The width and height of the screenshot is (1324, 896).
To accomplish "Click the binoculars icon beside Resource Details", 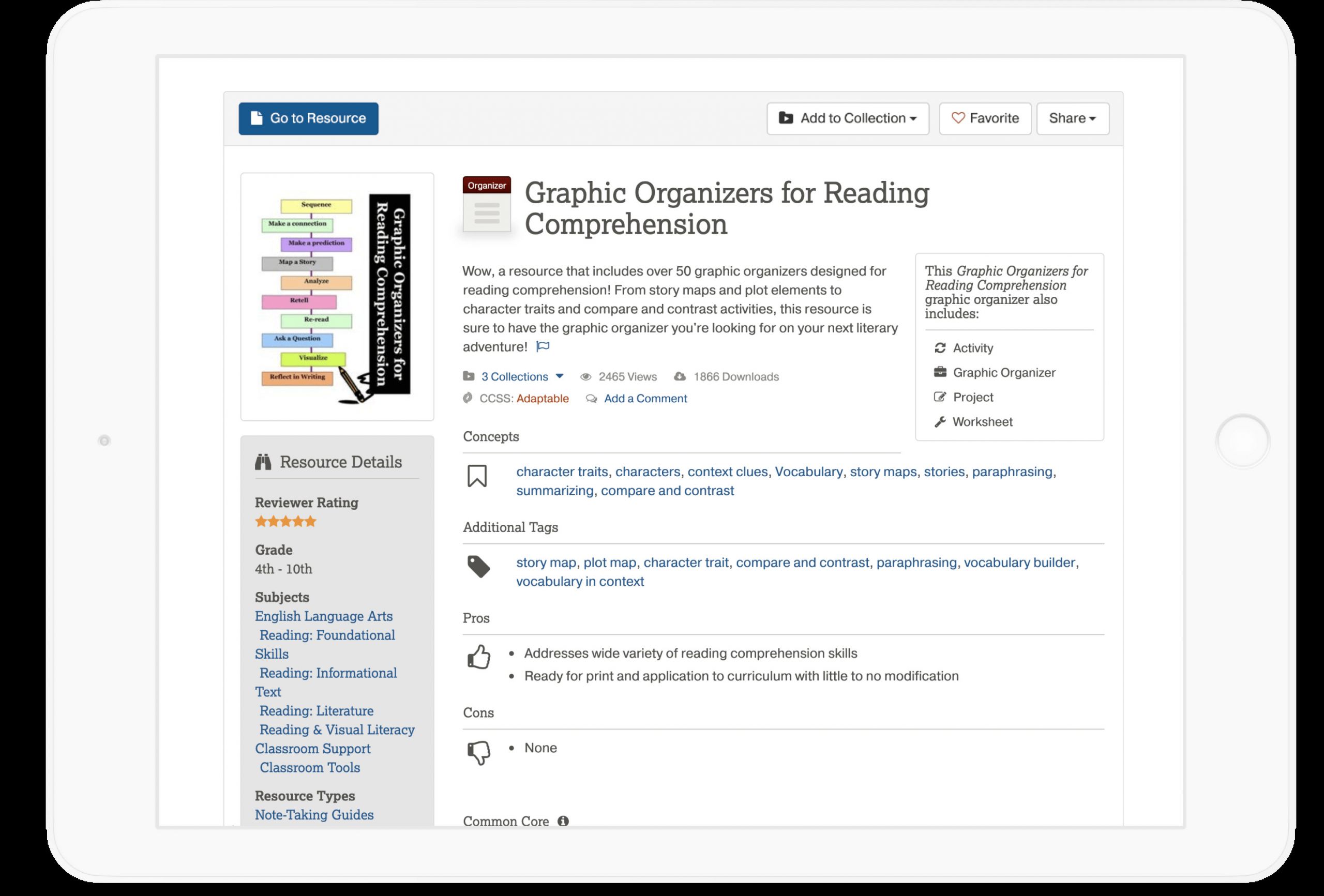I will 263,462.
